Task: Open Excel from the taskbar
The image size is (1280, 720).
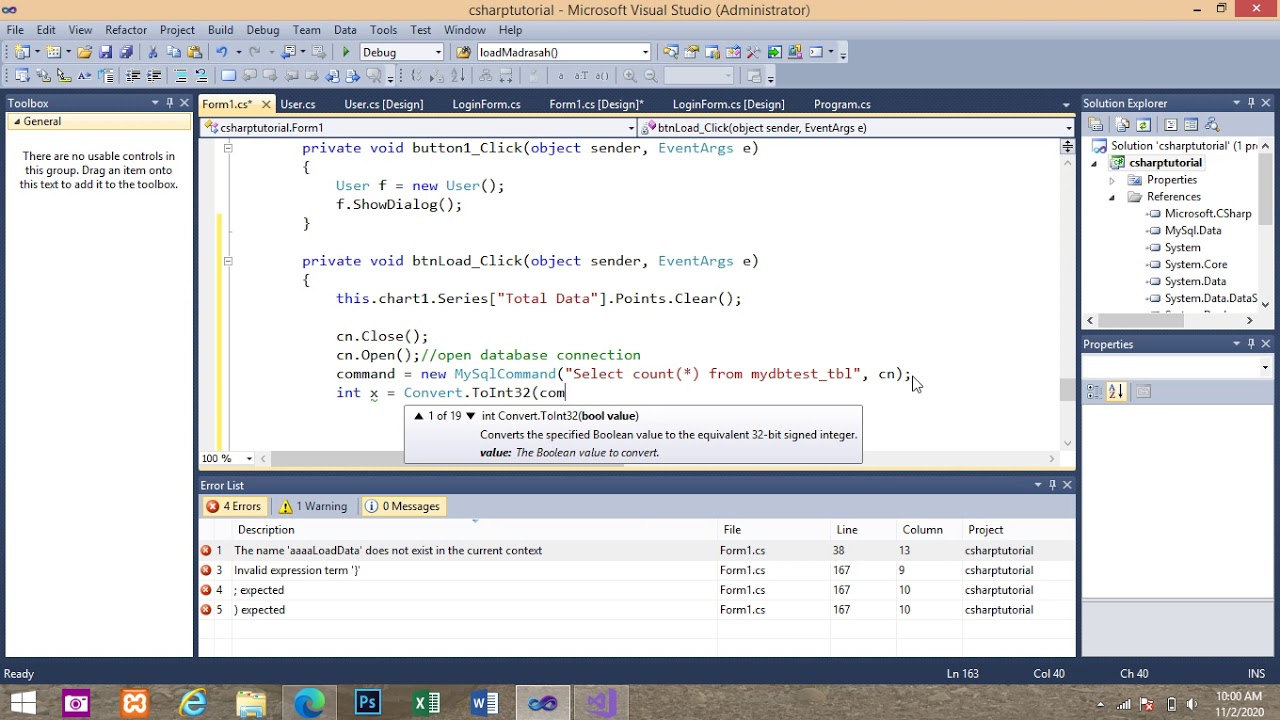Action: (x=426, y=703)
